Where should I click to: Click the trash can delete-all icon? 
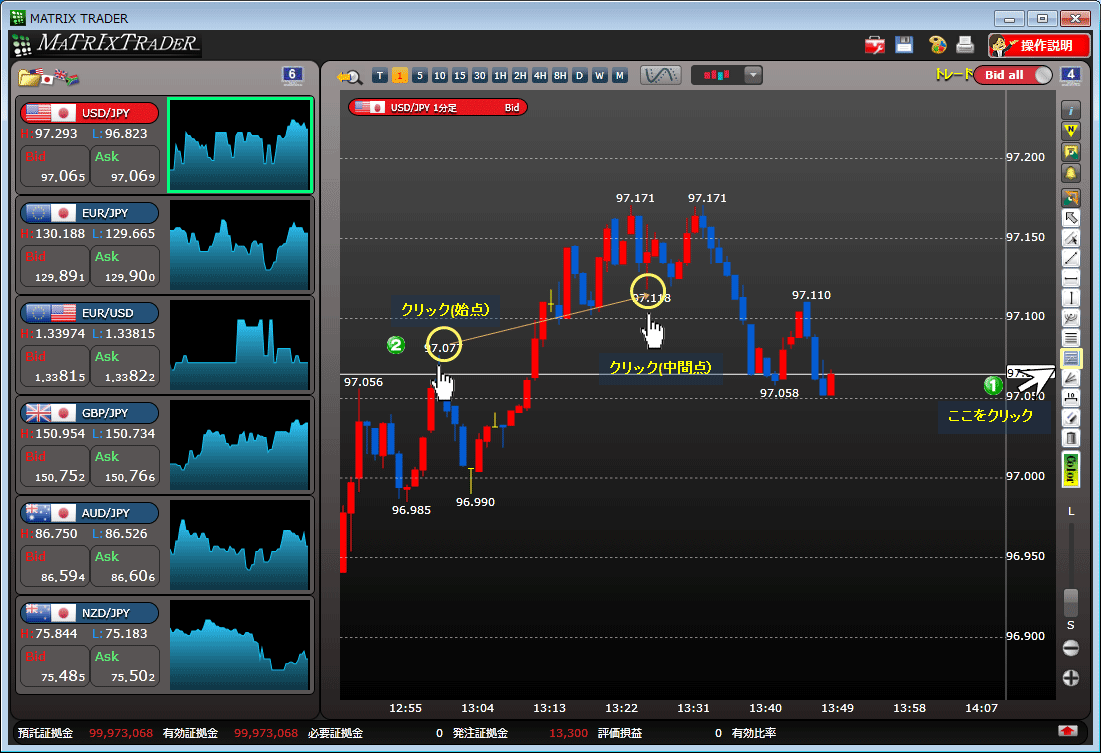(1070, 438)
